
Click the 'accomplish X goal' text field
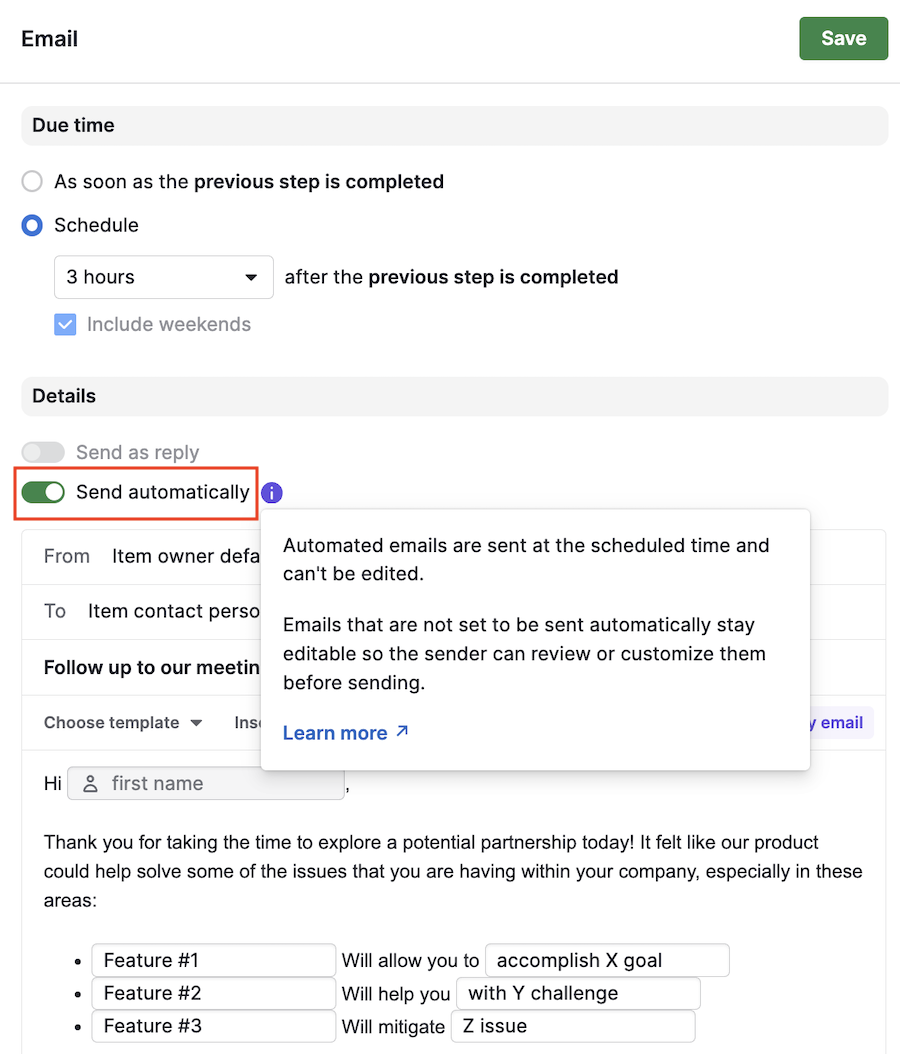point(606,960)
